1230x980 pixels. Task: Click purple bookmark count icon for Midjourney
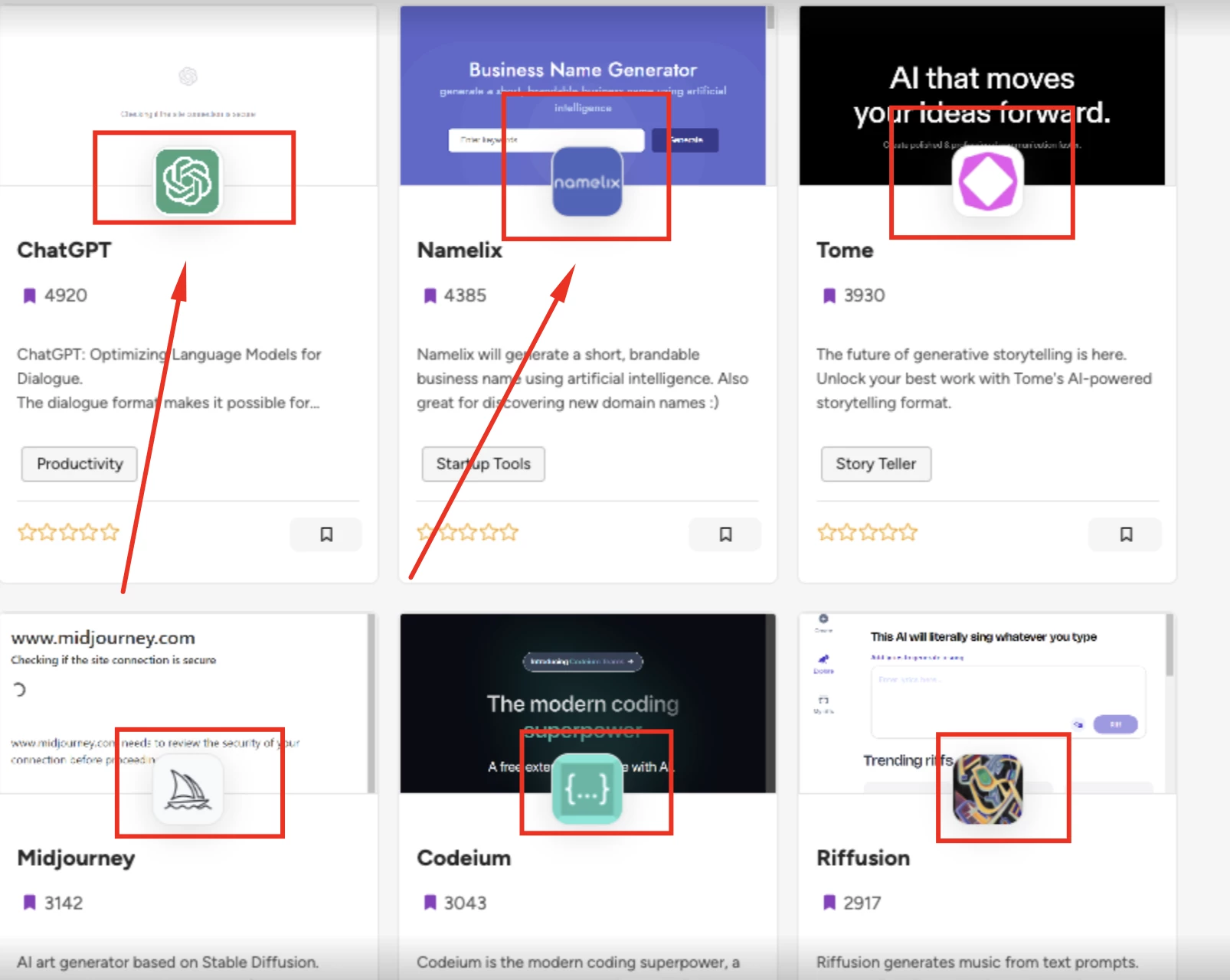coord(29,903)
